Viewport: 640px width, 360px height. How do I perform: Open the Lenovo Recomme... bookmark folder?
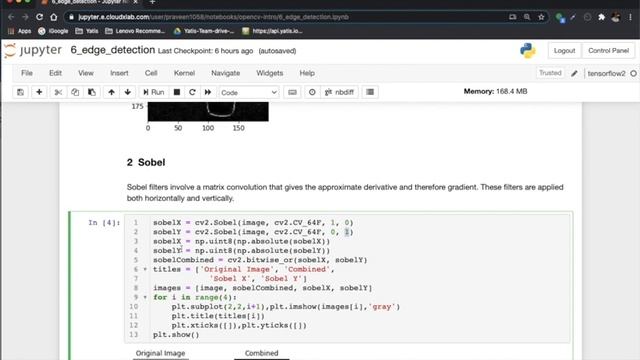tap(135, 31)
